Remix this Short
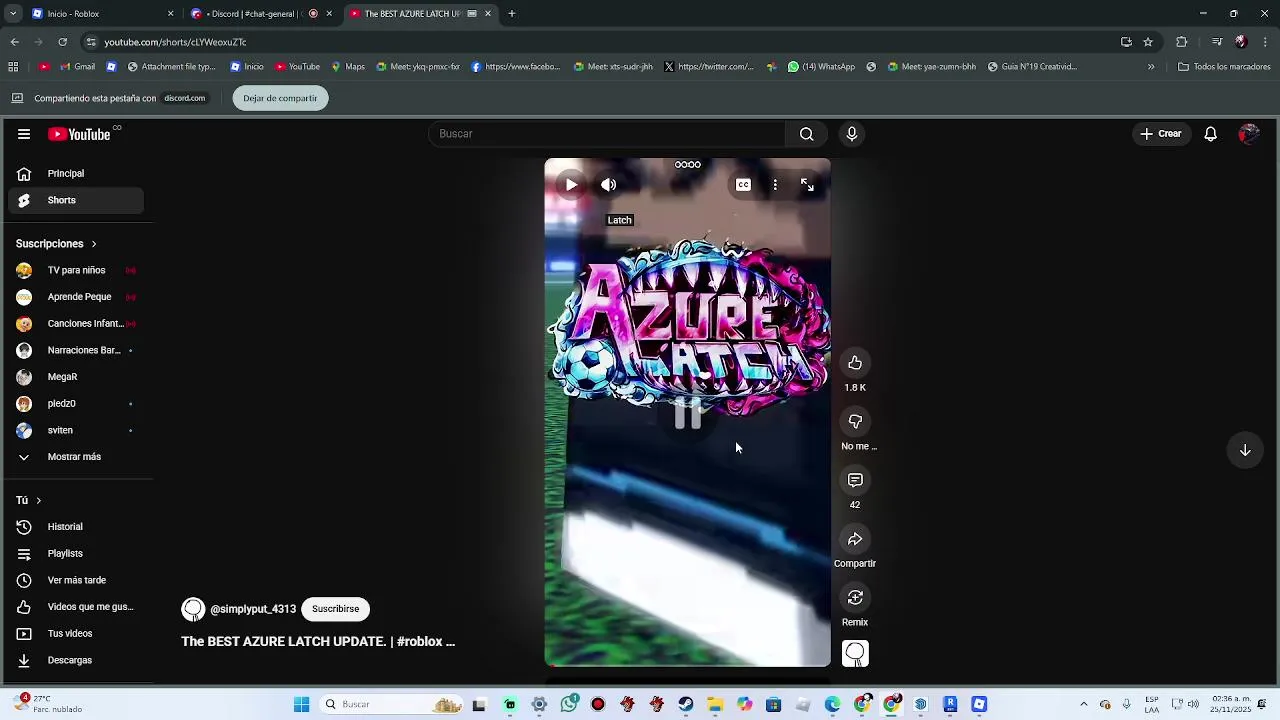Image resolution: width=1280 pixels, height=720 pixels. click(x=855, y=598)
